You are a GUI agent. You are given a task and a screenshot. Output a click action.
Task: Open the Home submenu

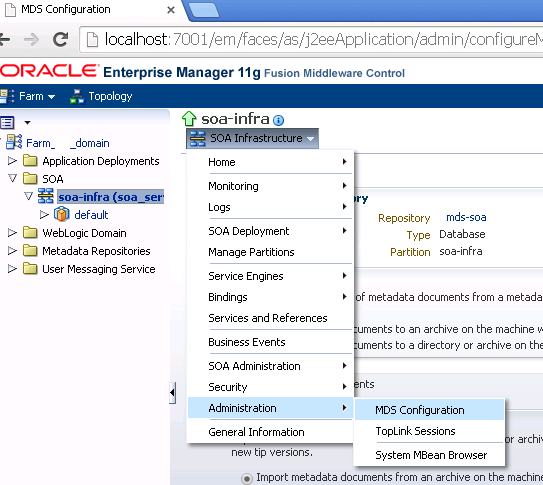pos(270,162)
